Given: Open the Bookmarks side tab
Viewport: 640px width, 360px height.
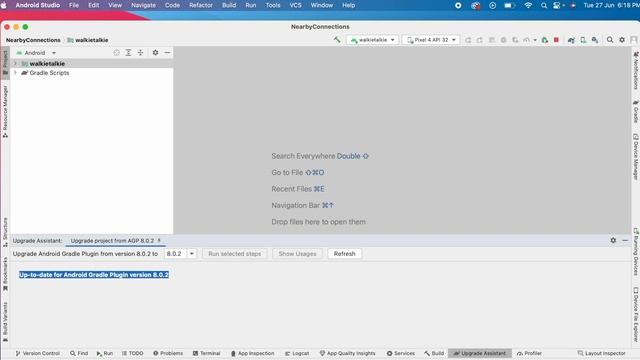Looking at the screenshot, I should pos(5,274).
